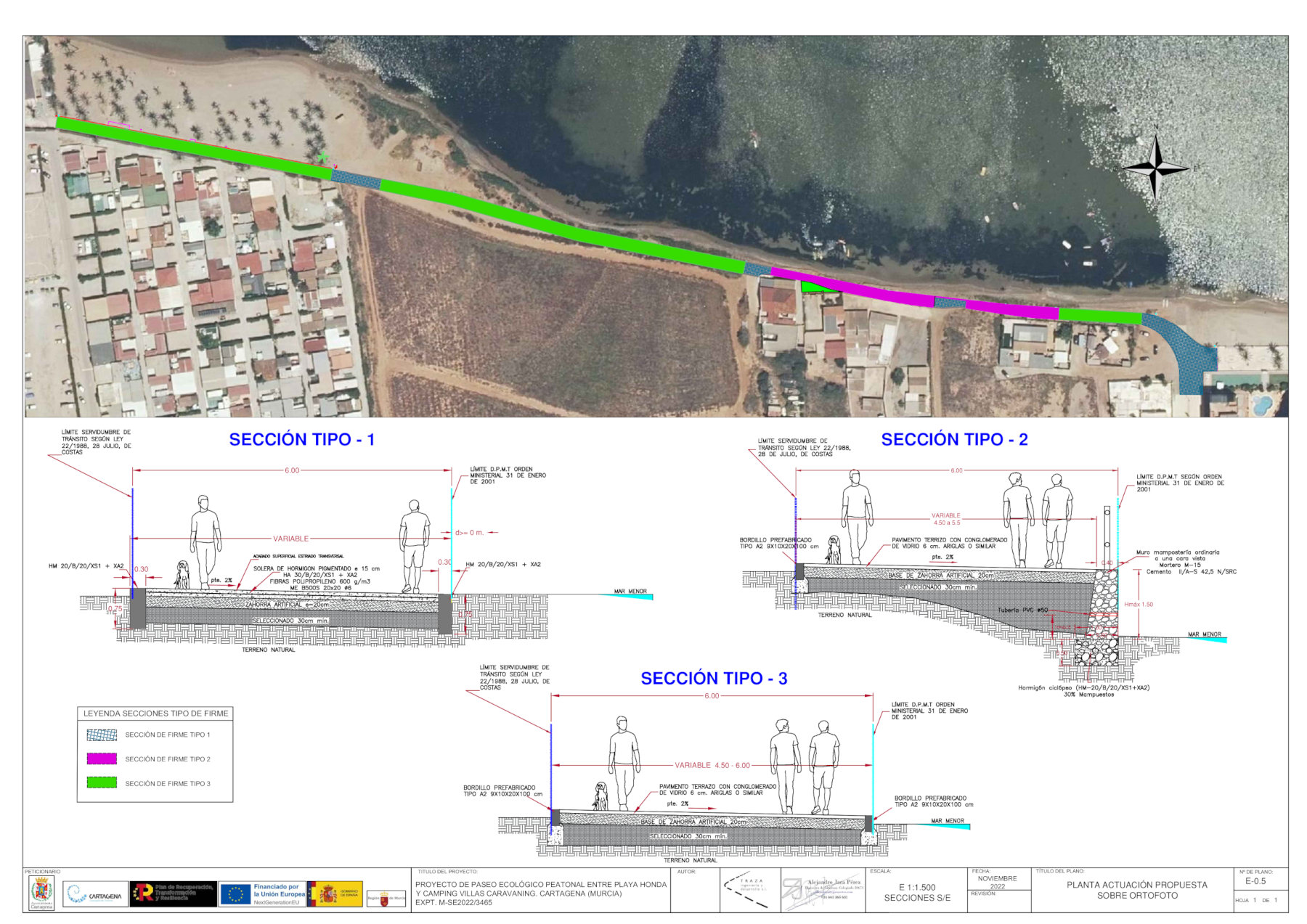Click the Ayuntamiento de Cartagena coat of arms
The height and width of the screenshot is (924, 1307).
[x=41, y=892]
